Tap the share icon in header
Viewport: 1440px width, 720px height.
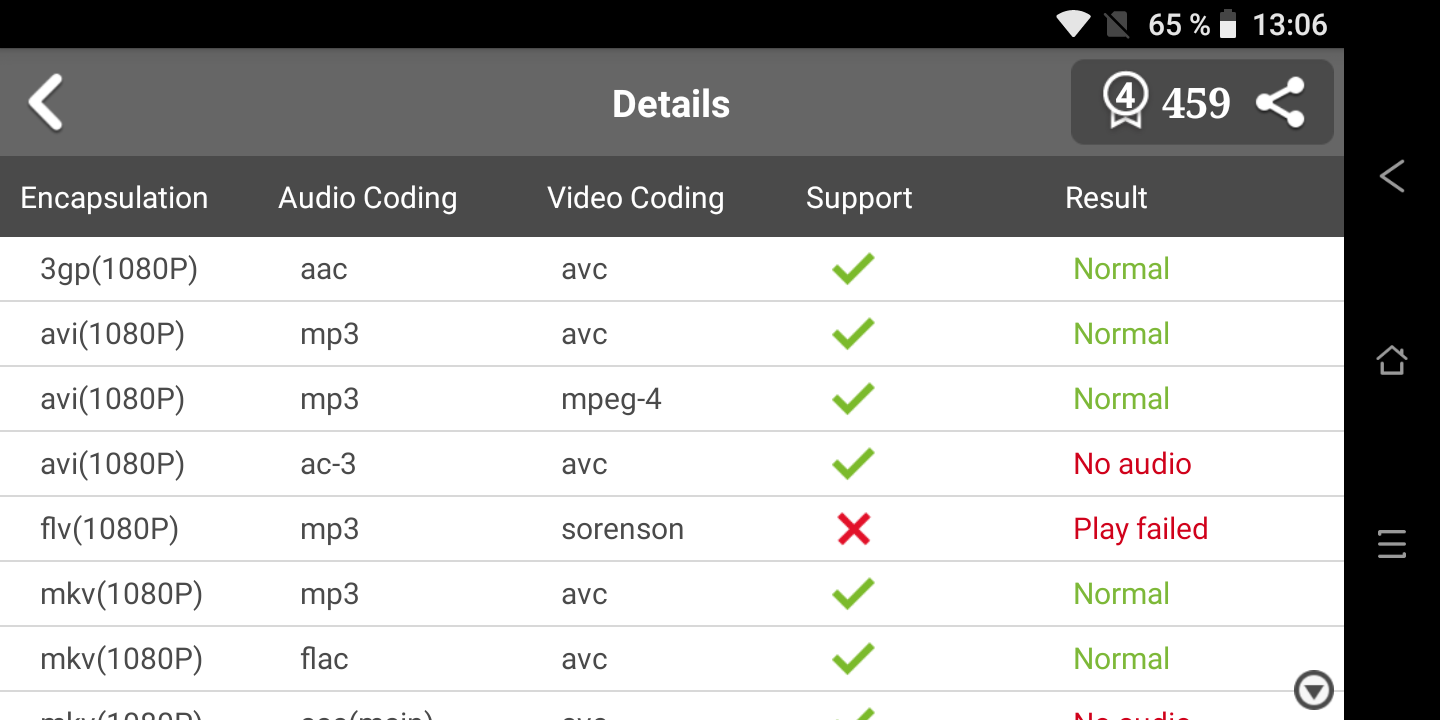pos(1280,103)
